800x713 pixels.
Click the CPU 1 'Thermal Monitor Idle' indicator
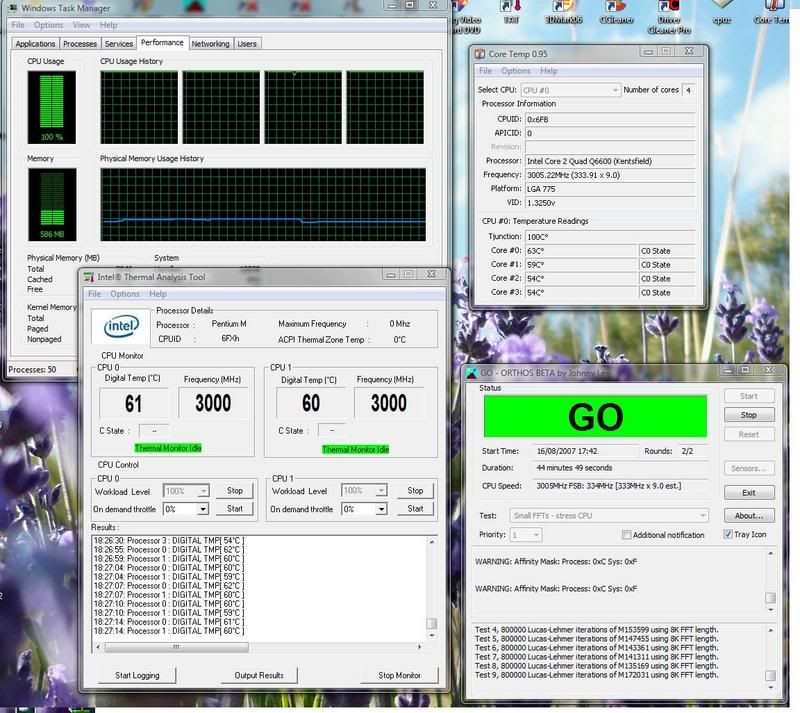[x=356, y=450]
